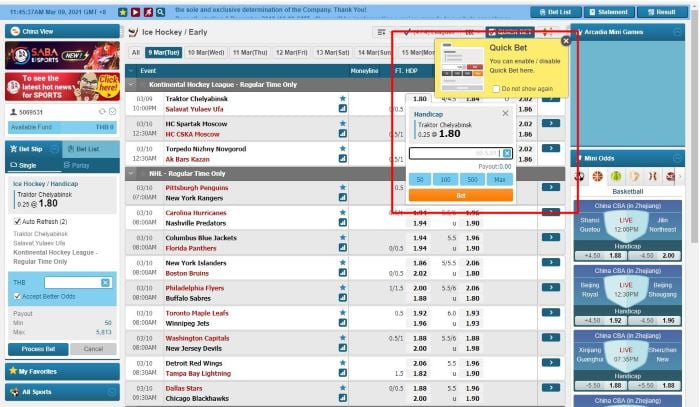The height and width of the screenshot is (407, 700).
Task: Click the orange Bet button
Action: [x=461, y=195]
